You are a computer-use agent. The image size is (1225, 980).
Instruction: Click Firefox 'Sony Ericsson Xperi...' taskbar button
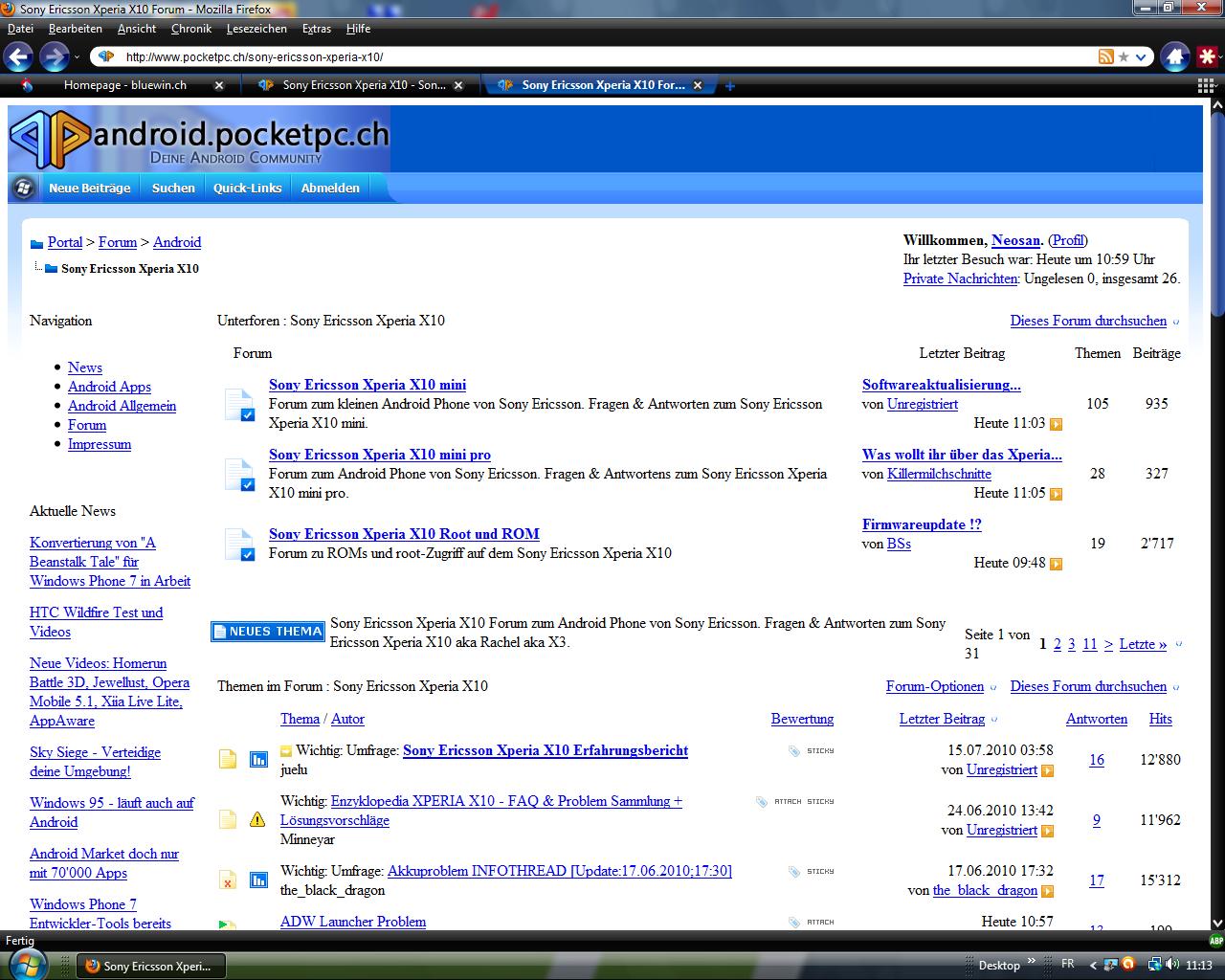[x=149, y=966]
